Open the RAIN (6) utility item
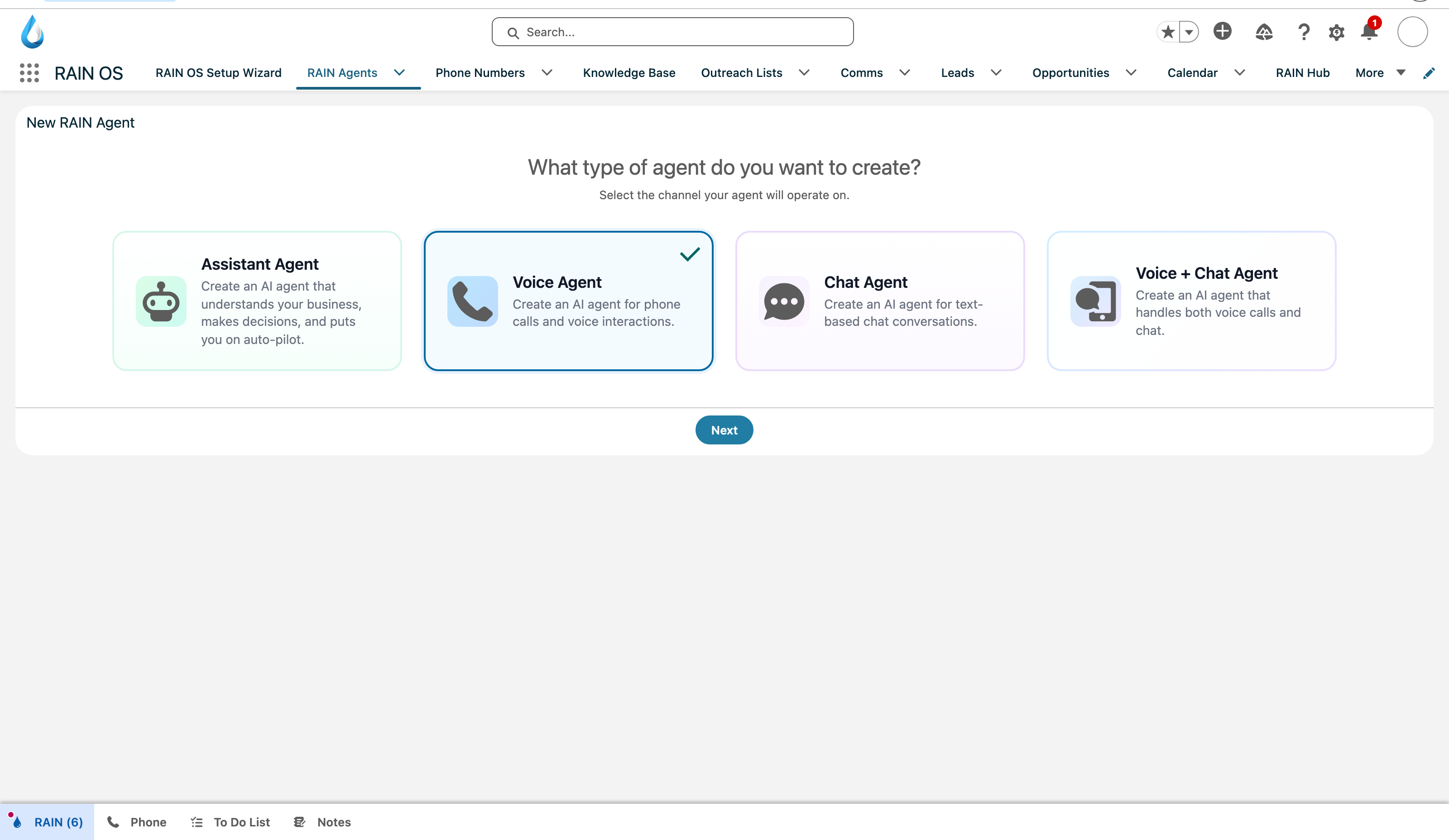The width and height of the screenshot is (1449, 840). pyautogui.click(x=47, y=821)
